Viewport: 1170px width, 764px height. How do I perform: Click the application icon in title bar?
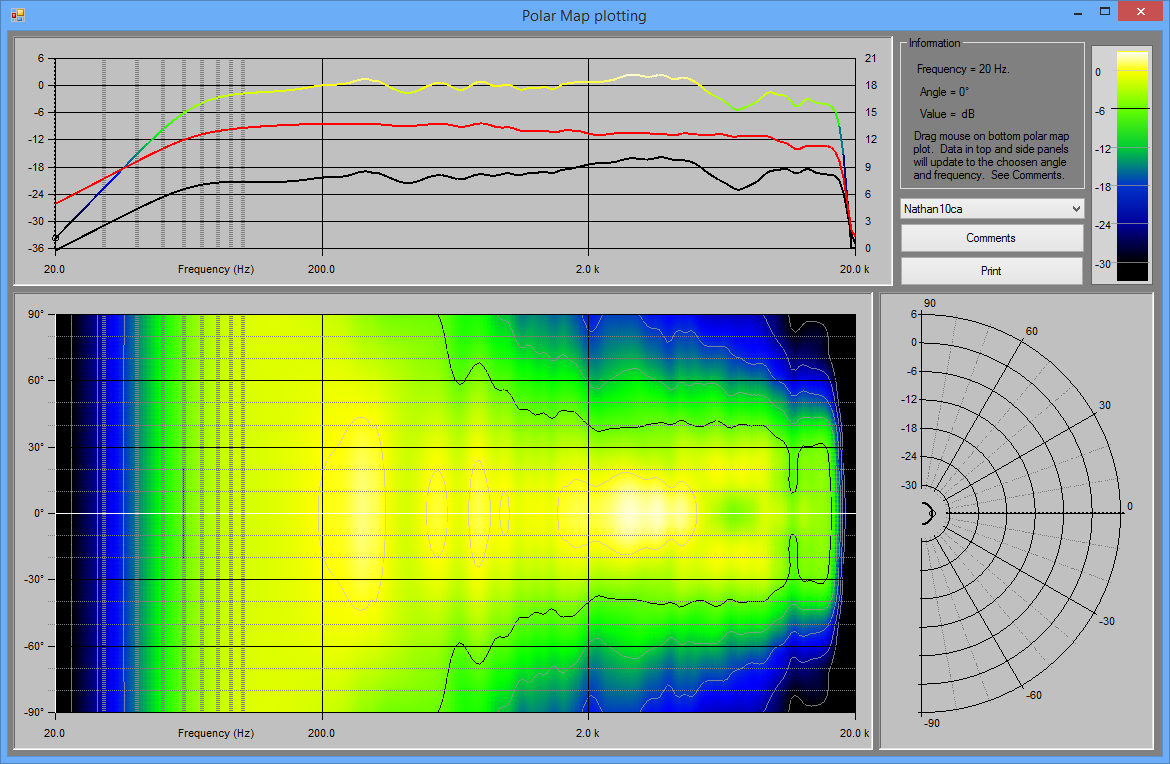pos(18,15)
